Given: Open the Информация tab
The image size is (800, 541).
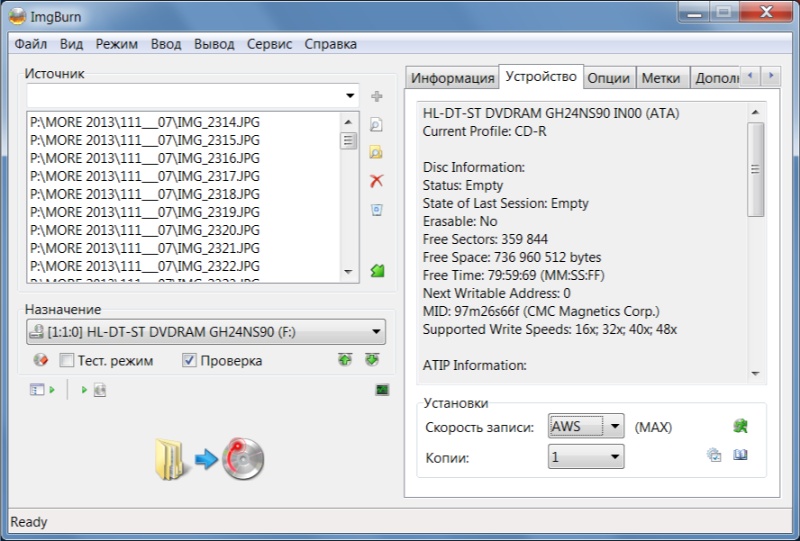Looking at the screenshot, I should (452, 78).
